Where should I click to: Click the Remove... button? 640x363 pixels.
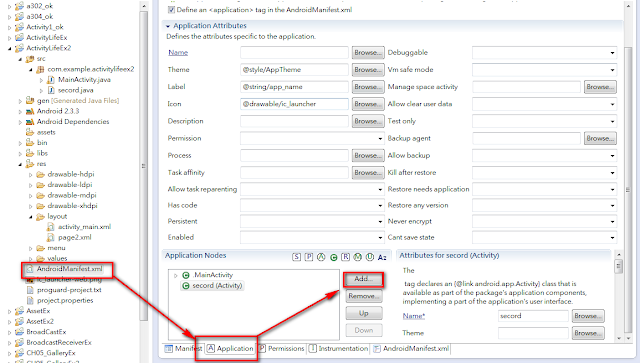tap(364, 296)
